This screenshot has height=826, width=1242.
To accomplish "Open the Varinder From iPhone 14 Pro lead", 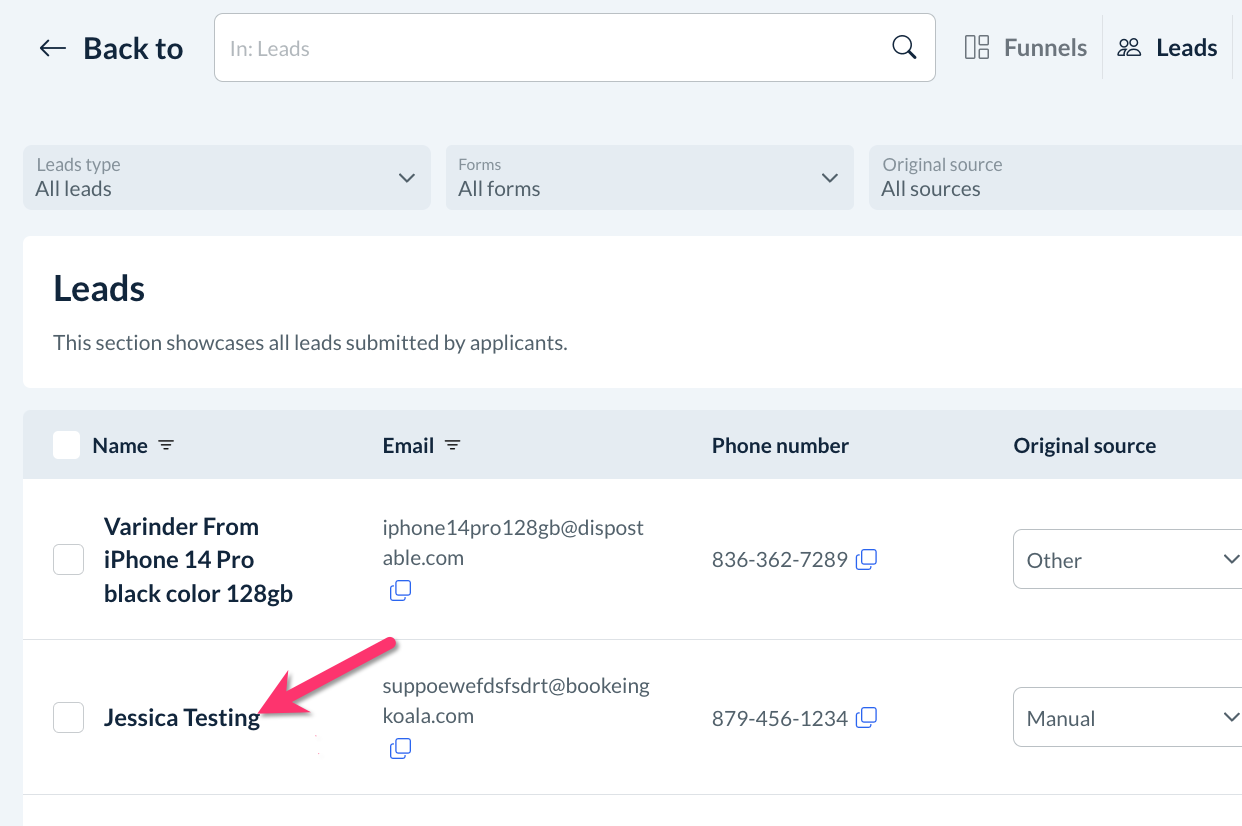I will click(181, 560).
